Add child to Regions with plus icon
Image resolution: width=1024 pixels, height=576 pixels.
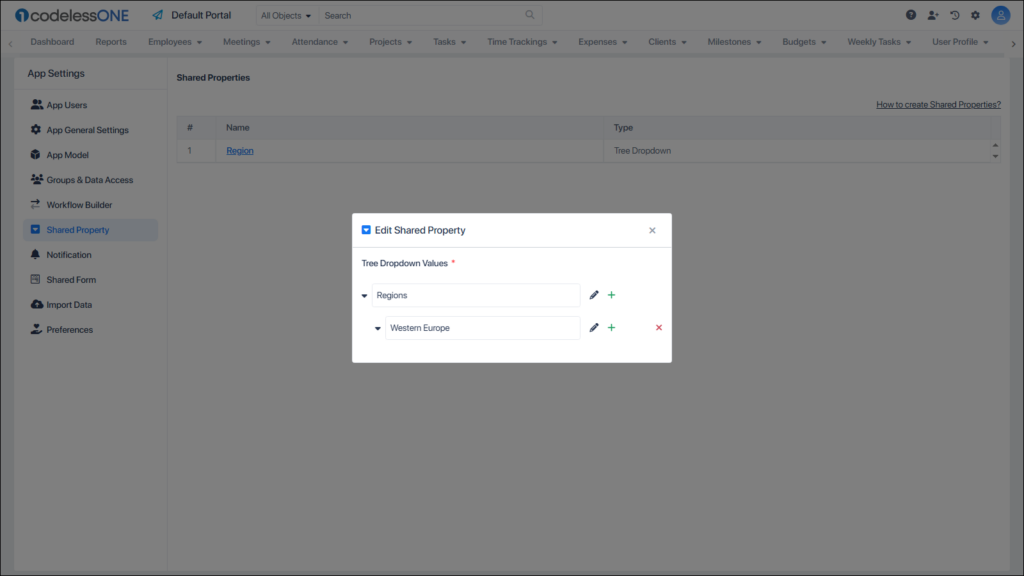(611, 295)
